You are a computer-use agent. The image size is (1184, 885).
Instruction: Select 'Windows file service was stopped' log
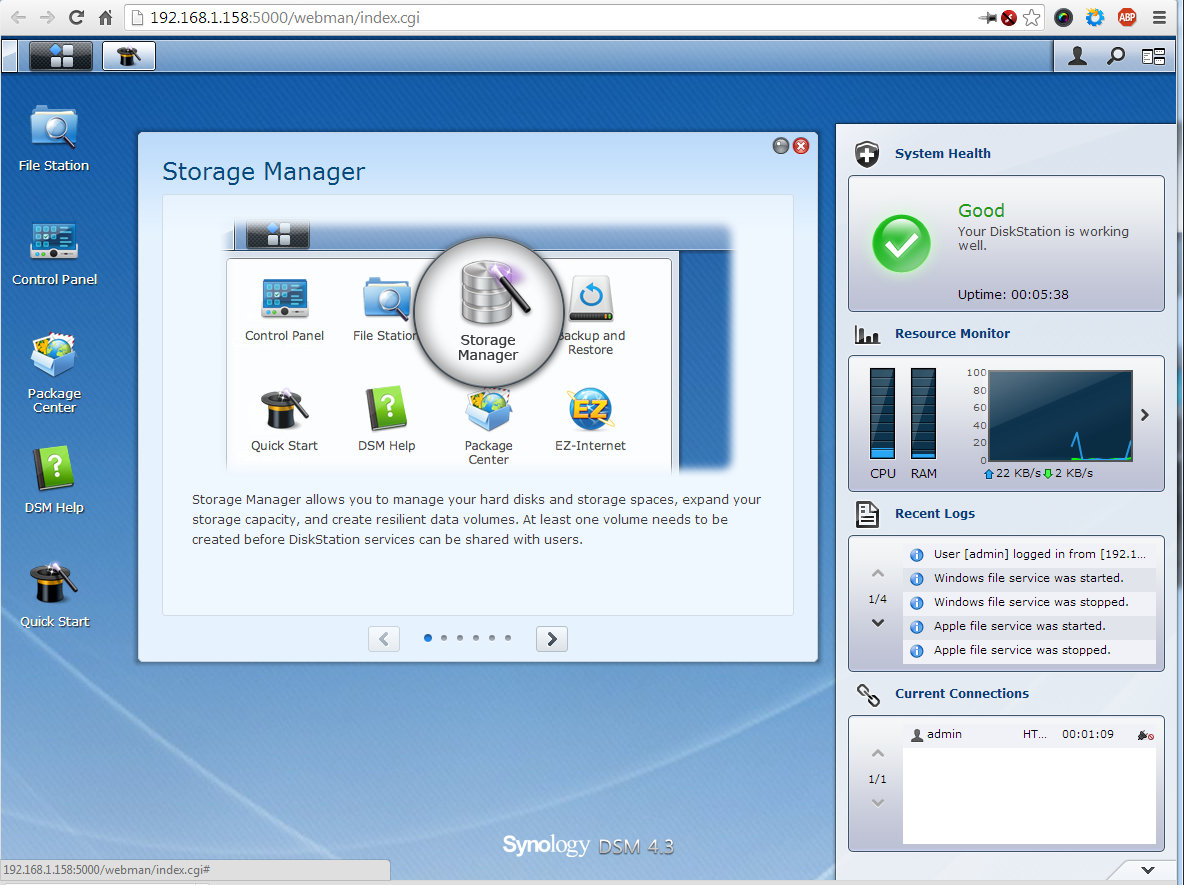(x=1029, y=603)
